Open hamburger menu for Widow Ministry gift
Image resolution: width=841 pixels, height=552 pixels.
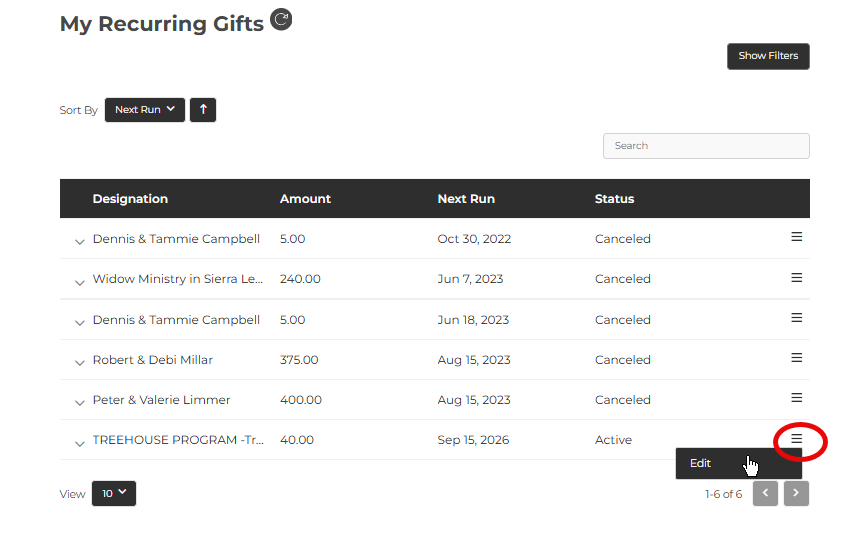(x=796, y=277)
